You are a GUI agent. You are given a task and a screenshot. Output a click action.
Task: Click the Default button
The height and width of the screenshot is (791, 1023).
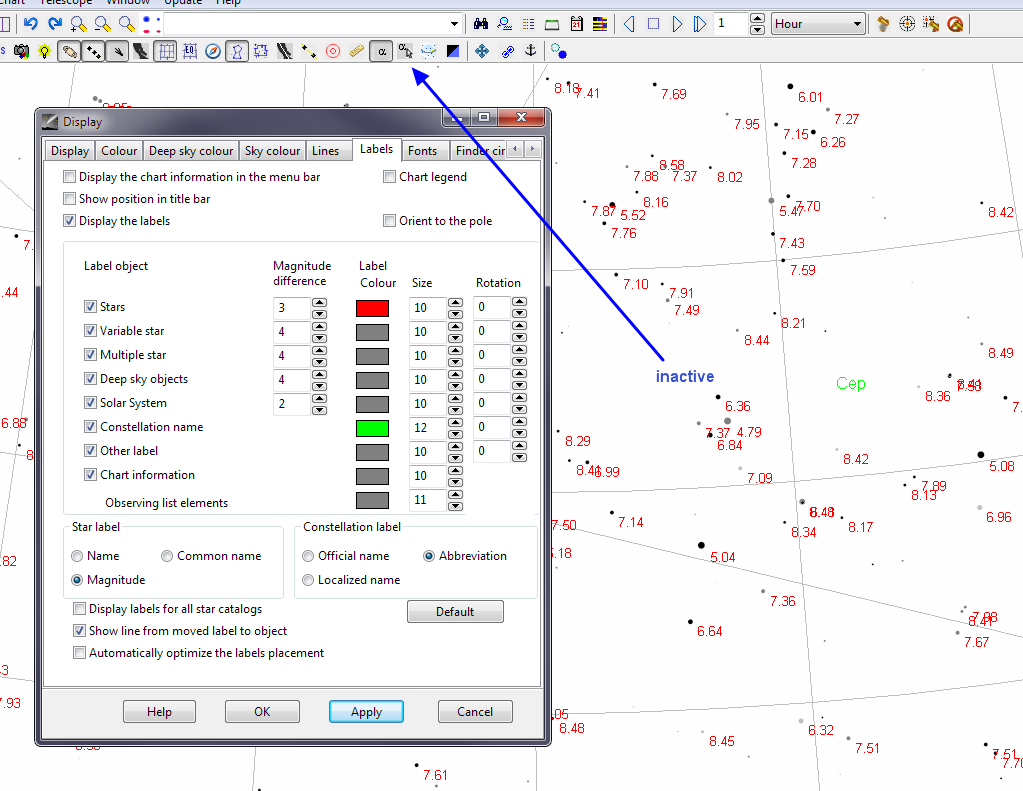[x=455, y=612]
